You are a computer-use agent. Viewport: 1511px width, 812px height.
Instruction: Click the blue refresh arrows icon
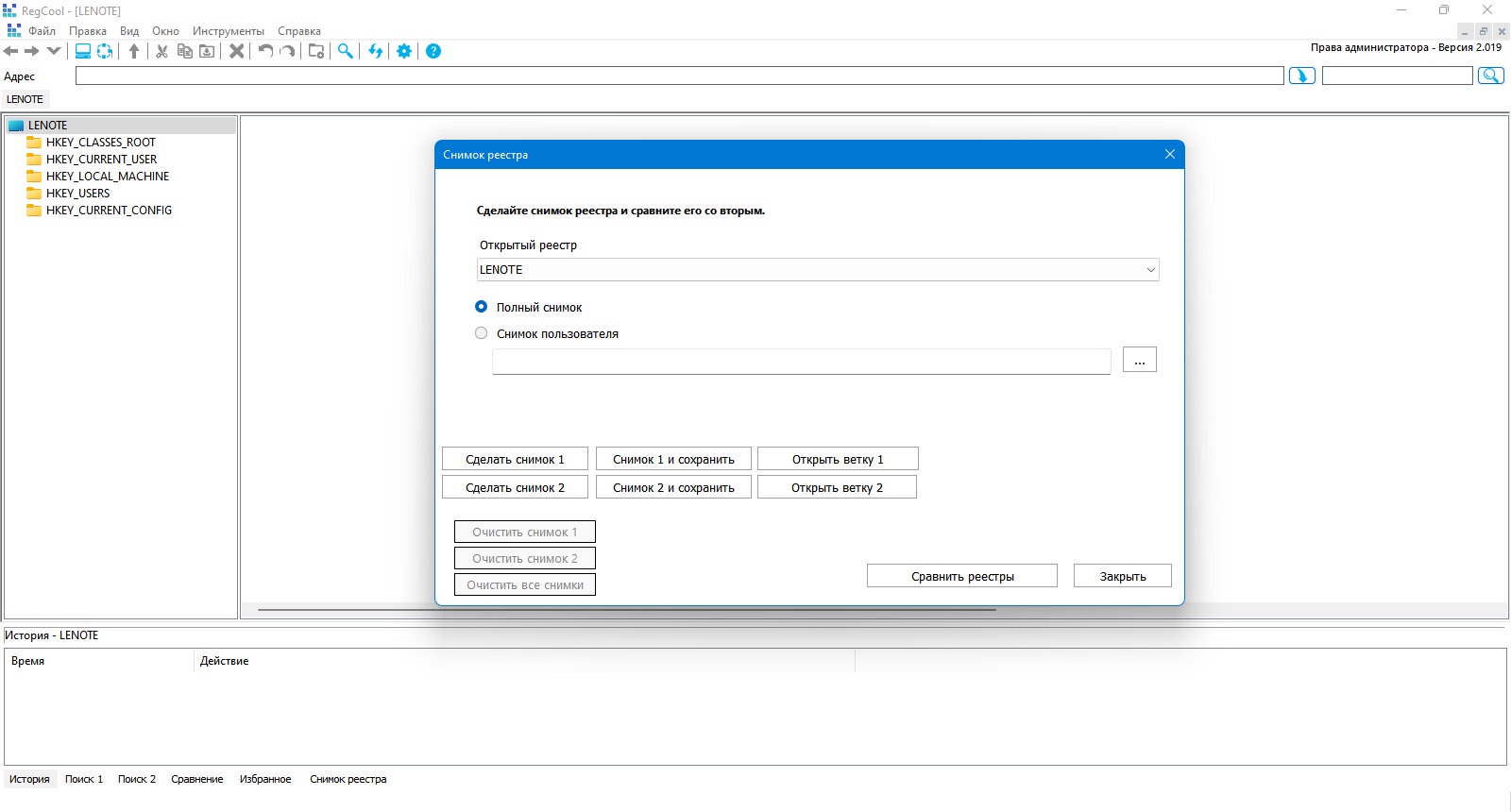[x=376, y=51]
